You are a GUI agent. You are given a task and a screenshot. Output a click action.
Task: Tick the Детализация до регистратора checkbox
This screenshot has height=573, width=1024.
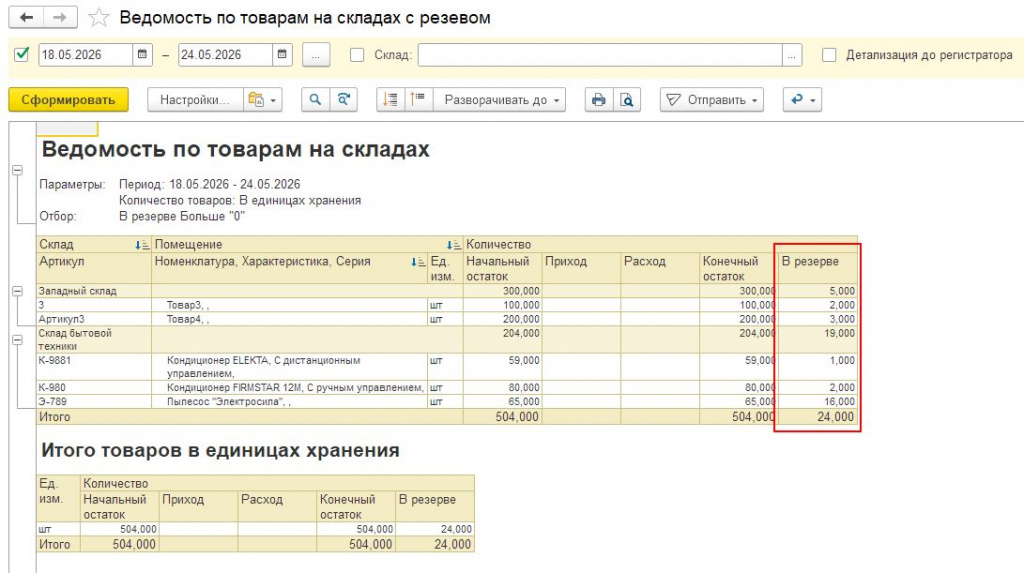click(829, 55)
